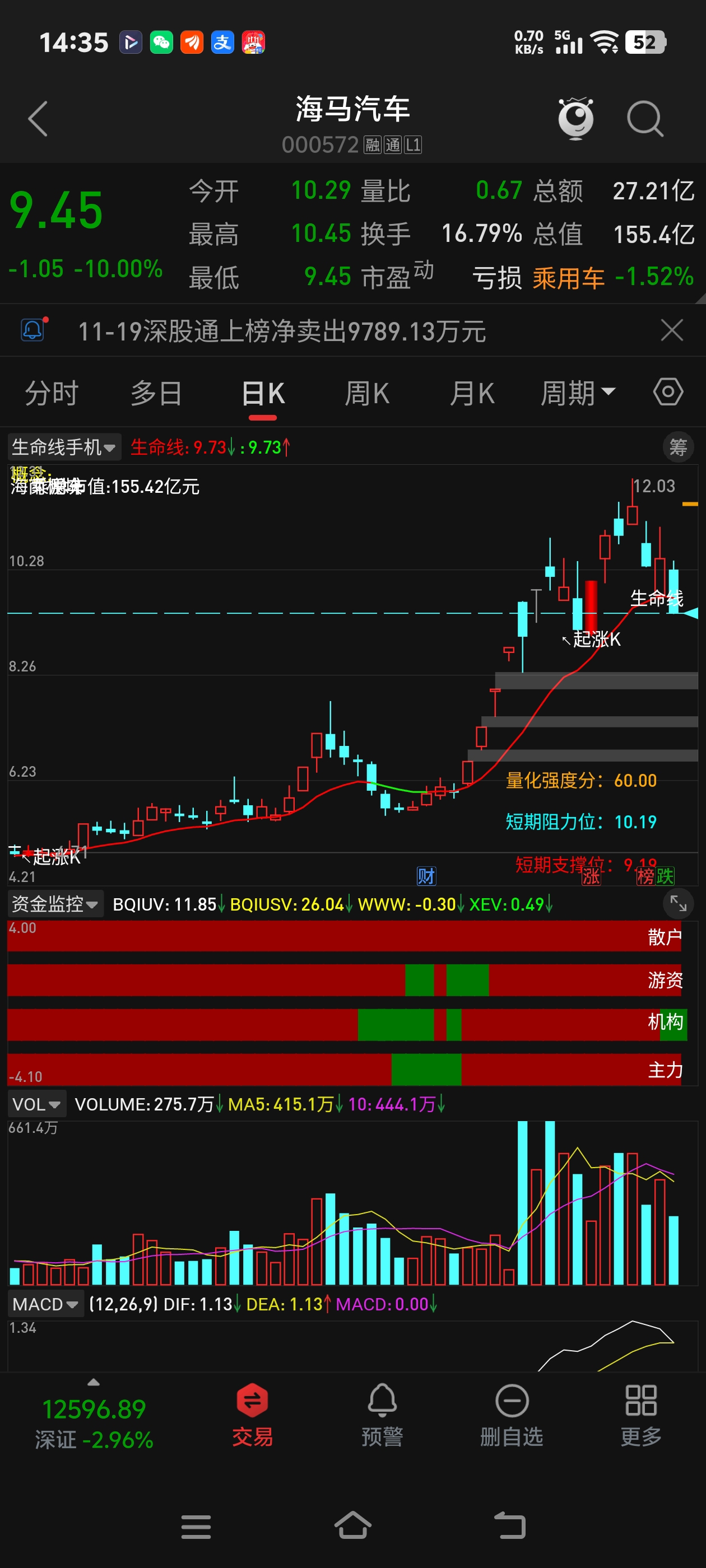Open the 11-19深股通上榜 news text
This screenshot has height=1568, width=706.
pos(282,332)
